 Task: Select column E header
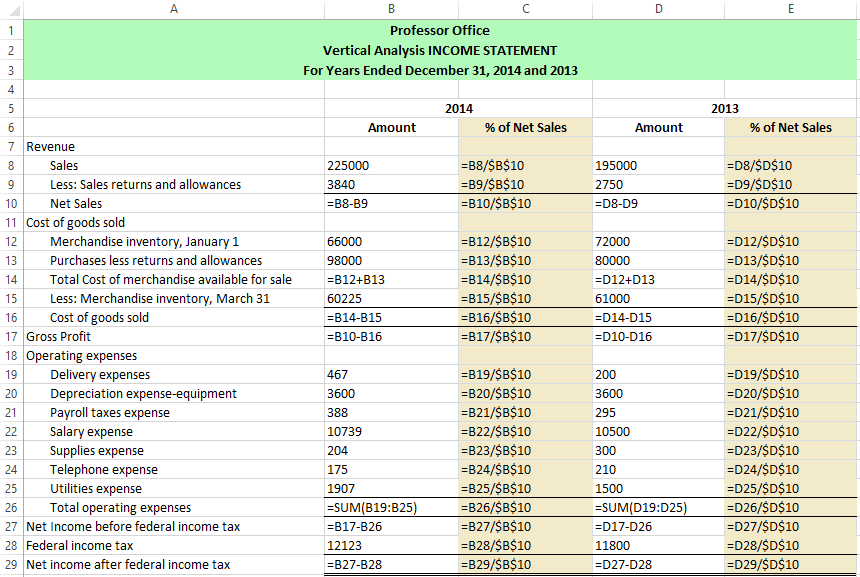(791, 9)
